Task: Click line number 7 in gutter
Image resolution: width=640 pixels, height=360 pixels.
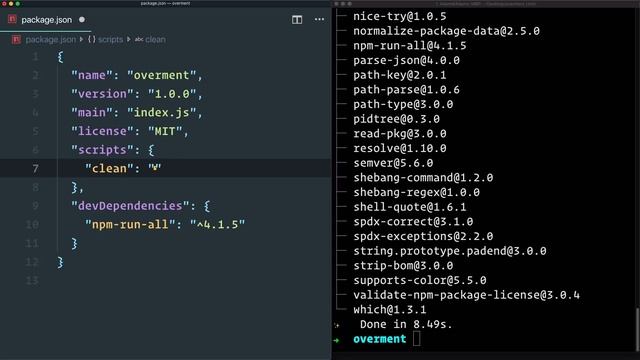Action: (x=36, y=169)
